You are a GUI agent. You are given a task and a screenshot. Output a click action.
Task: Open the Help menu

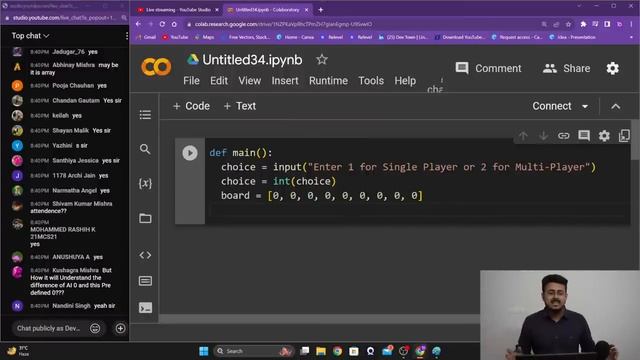[405, 81]
